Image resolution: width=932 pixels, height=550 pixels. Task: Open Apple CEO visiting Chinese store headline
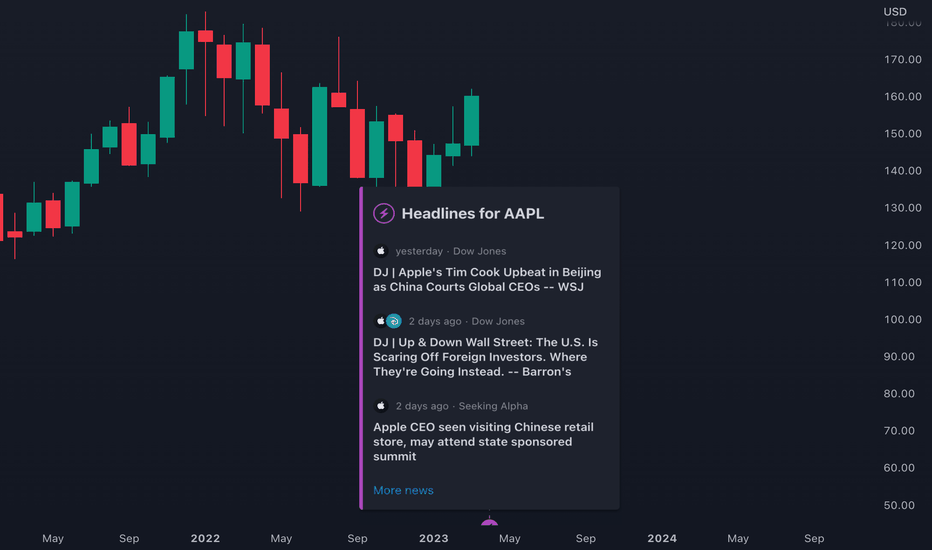[x=483, y=442]
